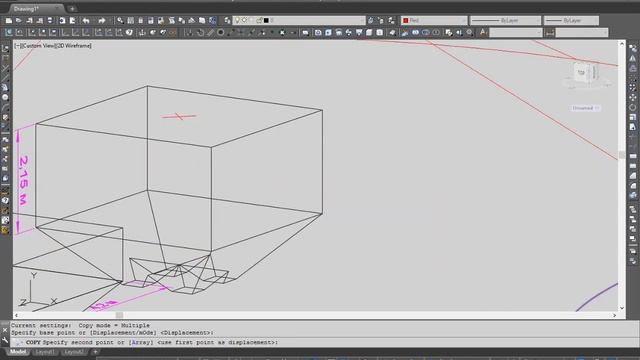
Task: Switch to the Layout2 tab
Action: click(x=74, y=352)
